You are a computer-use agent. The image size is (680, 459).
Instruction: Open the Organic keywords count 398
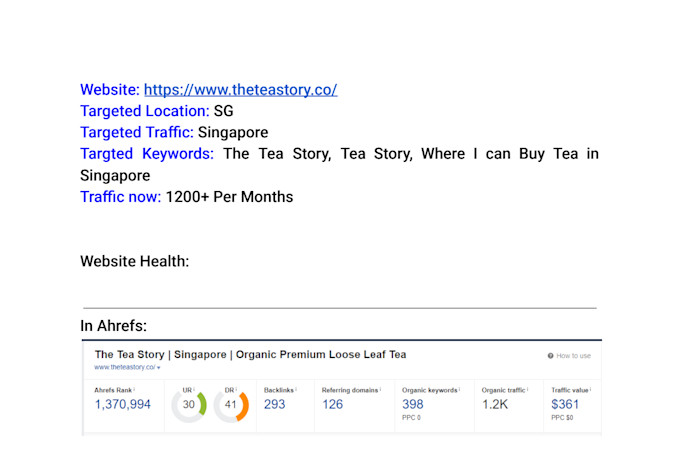(412, 404)
